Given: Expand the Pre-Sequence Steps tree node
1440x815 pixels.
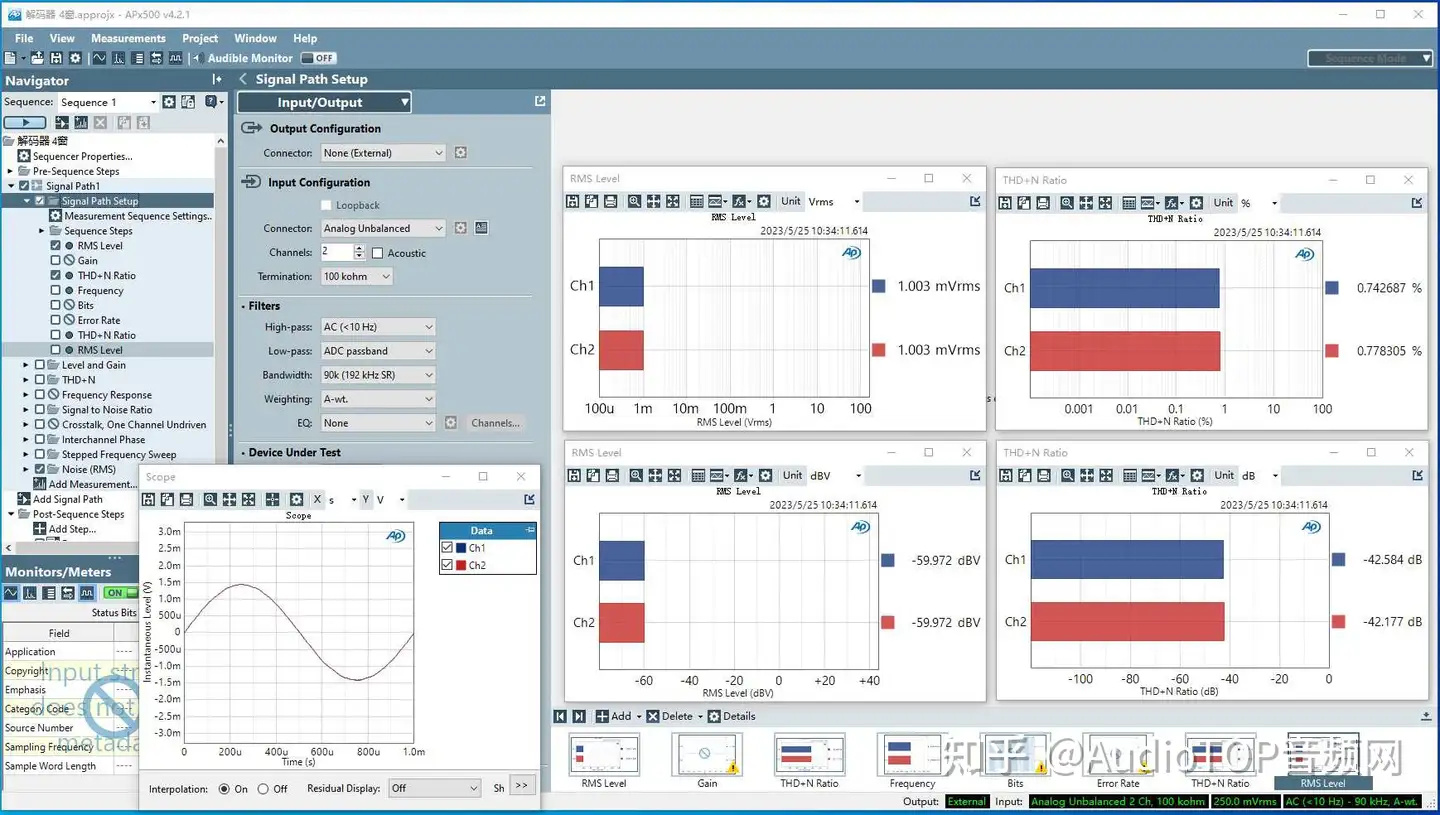Looking at the screenshot, I should pos(11,171).
